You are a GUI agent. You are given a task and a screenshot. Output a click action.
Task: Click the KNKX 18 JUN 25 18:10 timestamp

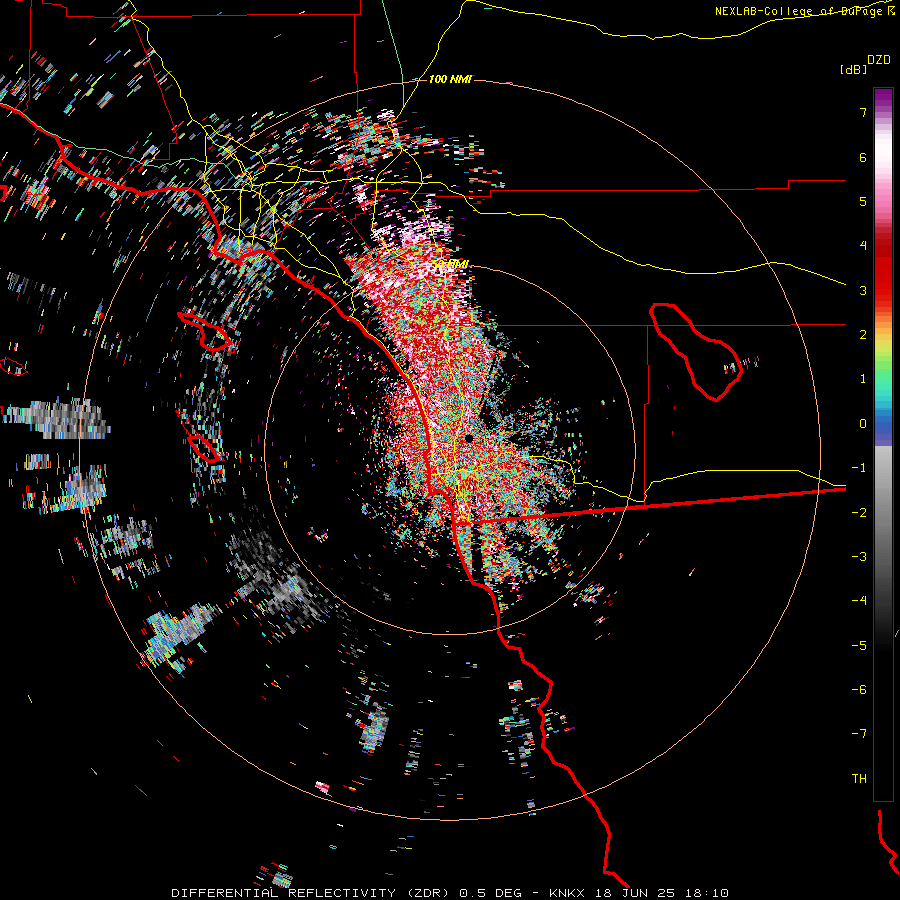click(x=639, y=893)
